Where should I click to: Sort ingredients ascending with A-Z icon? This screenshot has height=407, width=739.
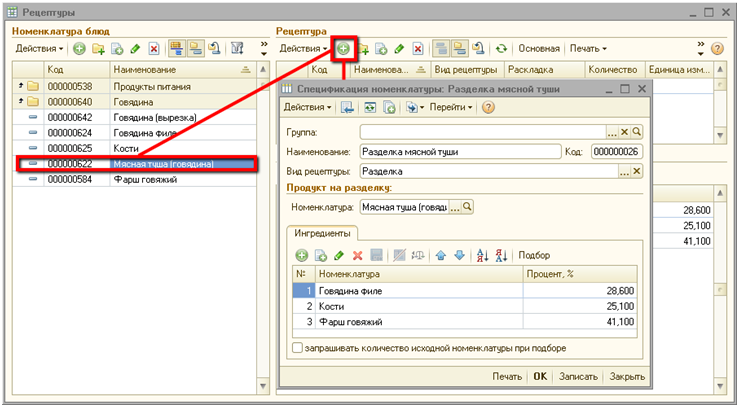pyautogui.click(x=482, y=255)
